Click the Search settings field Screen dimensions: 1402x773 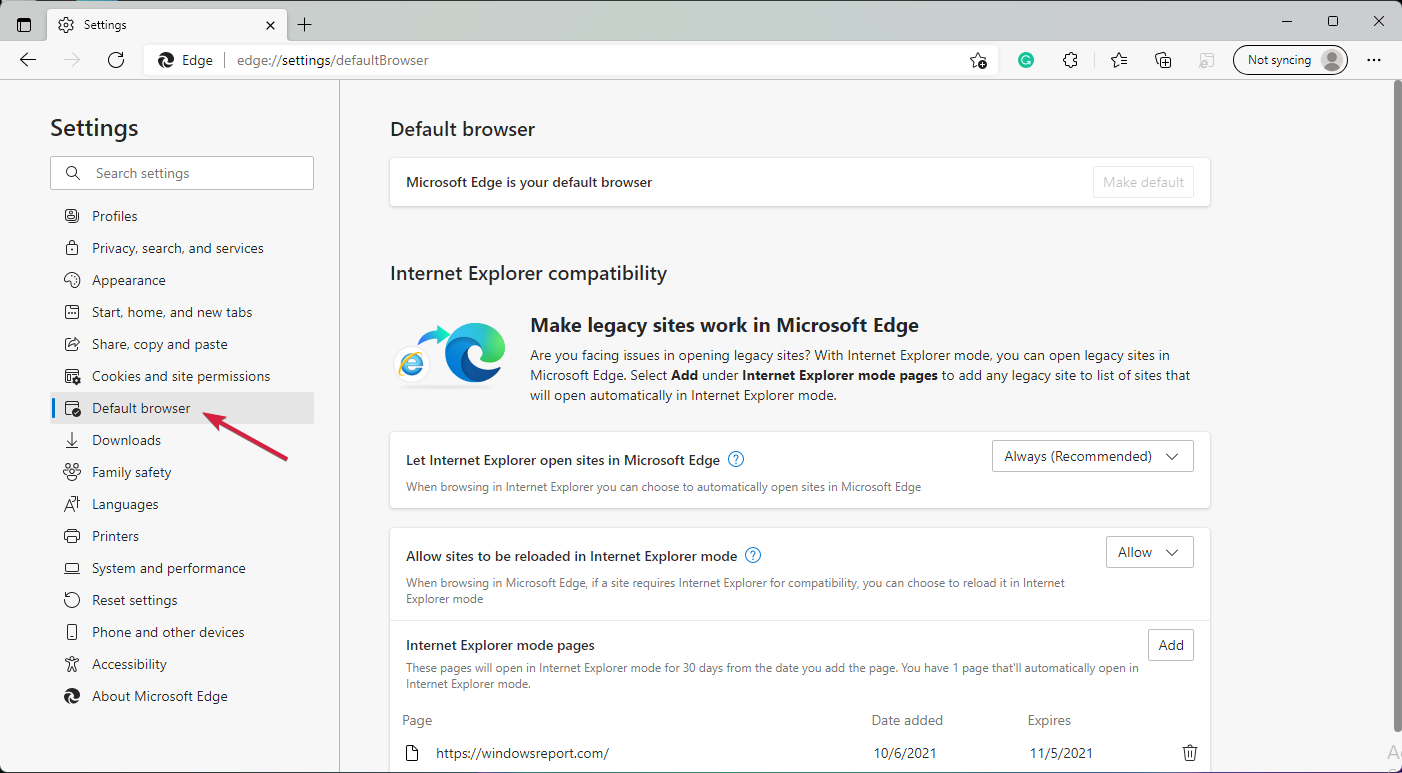pos(181,172)
